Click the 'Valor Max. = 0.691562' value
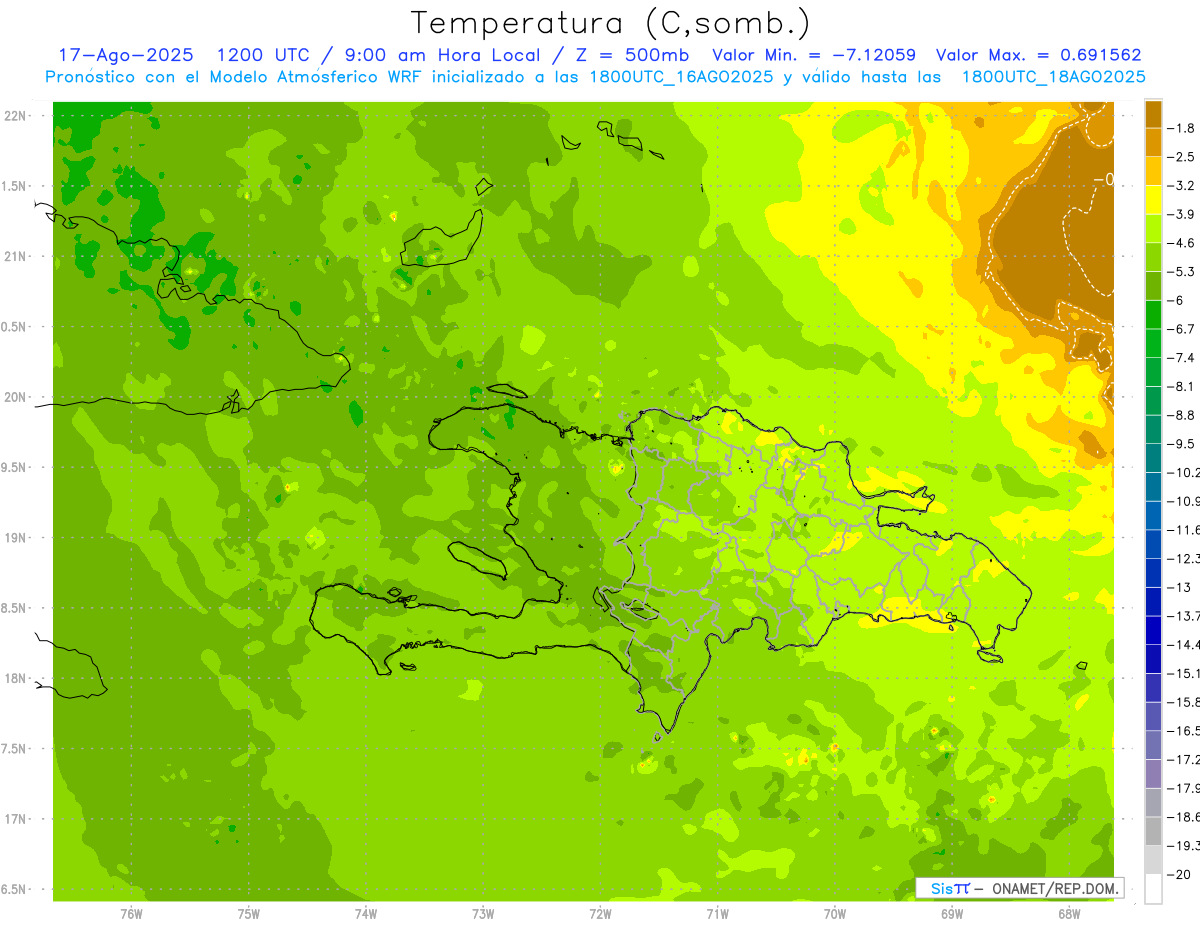Image resolution: width=1200 pixels, height=927 pixels. tap(1038, 55)
